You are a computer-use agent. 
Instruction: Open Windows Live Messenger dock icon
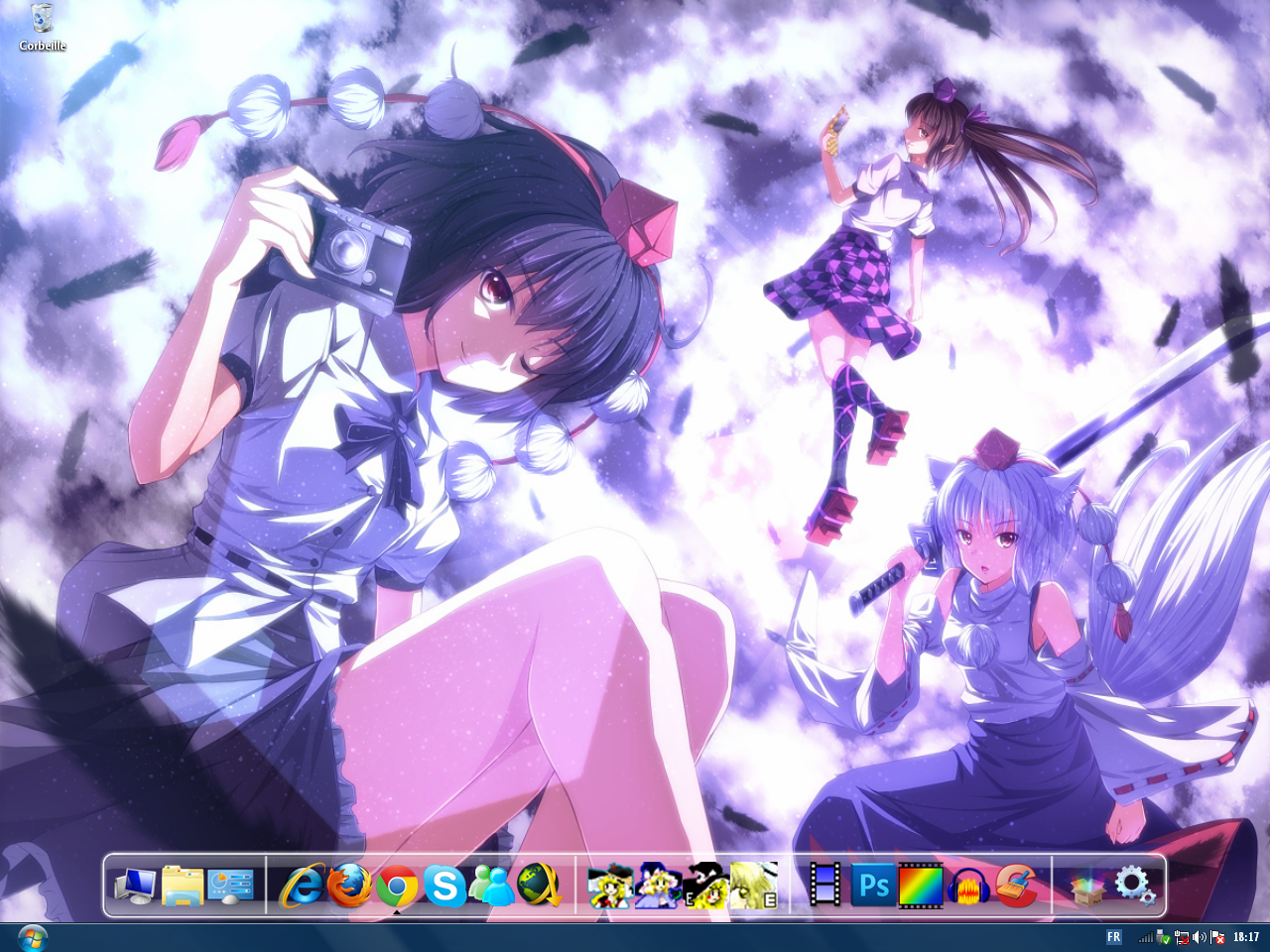pyautogui.click(x=492, y=885)
